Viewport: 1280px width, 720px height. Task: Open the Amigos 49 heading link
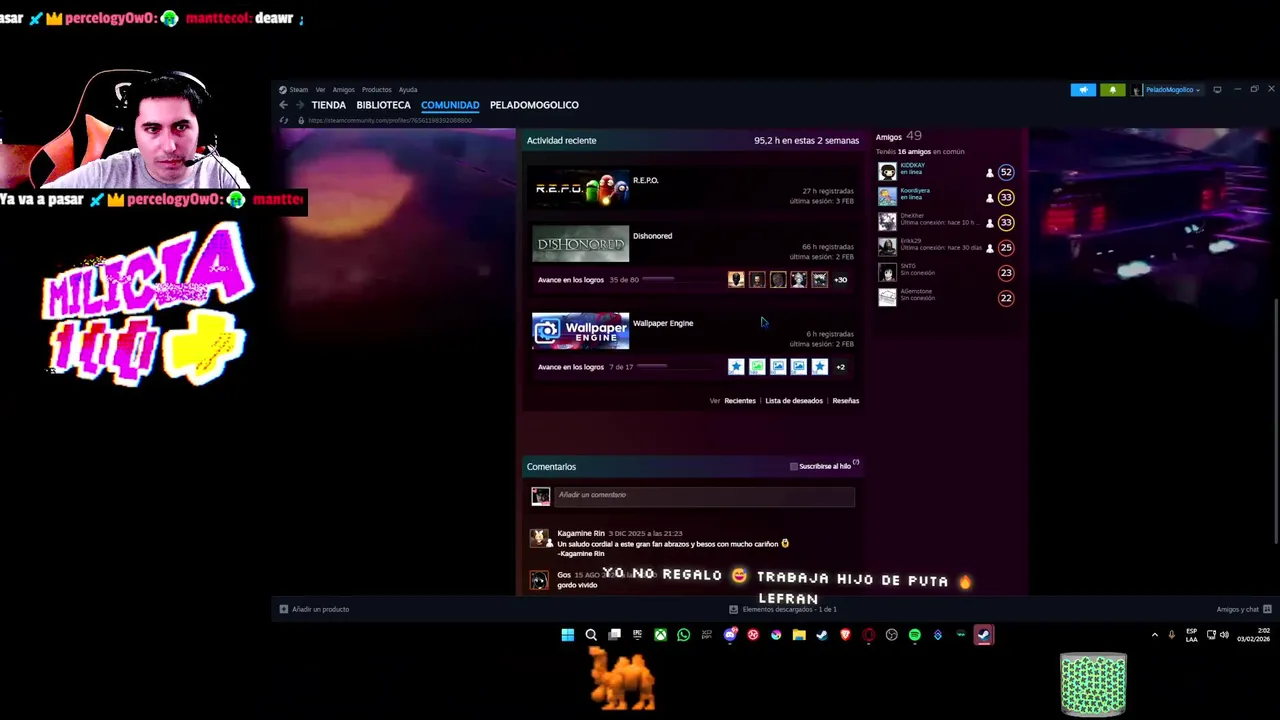coord(898,136)
